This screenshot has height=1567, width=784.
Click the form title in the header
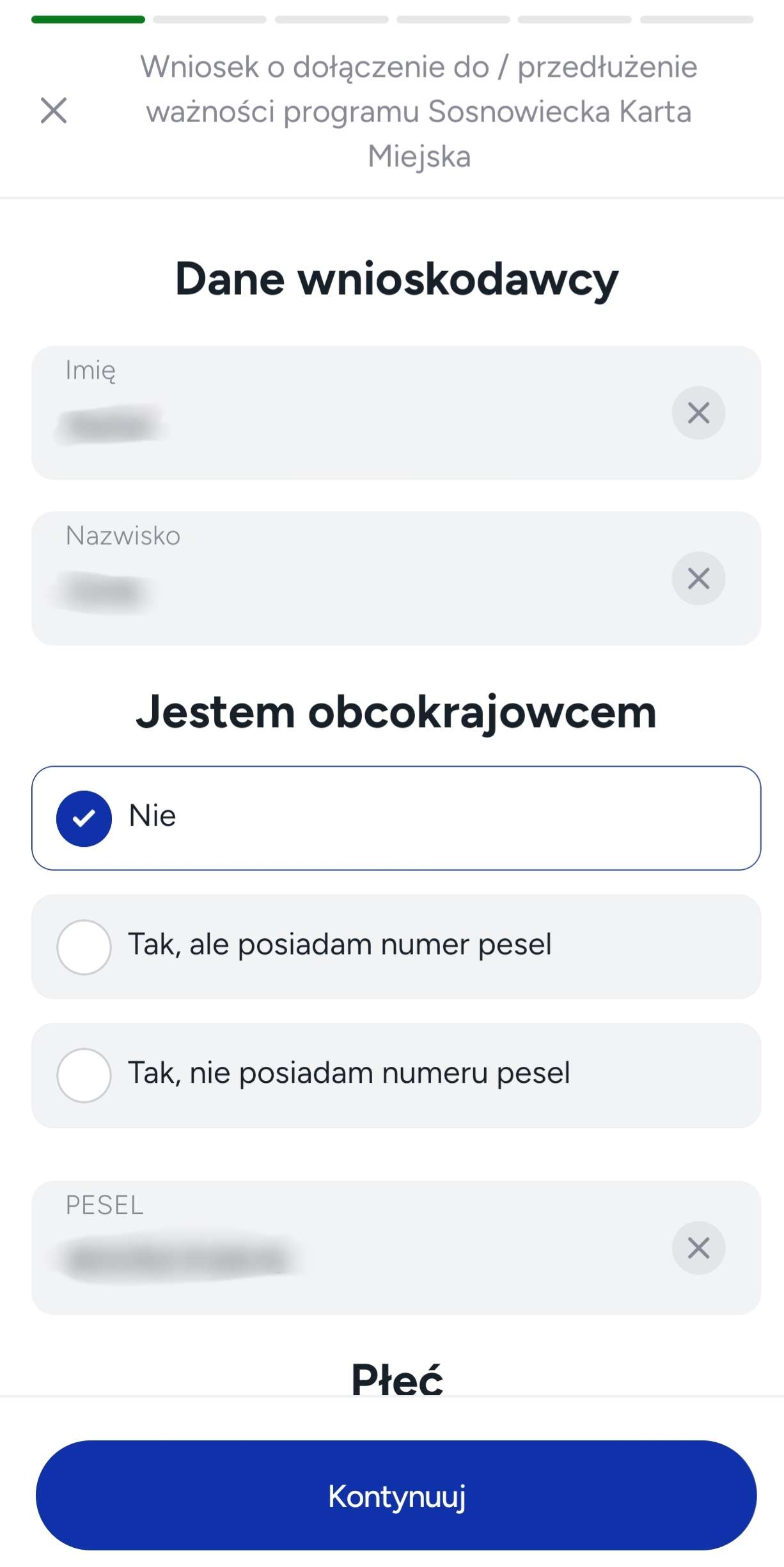(419, 111)
